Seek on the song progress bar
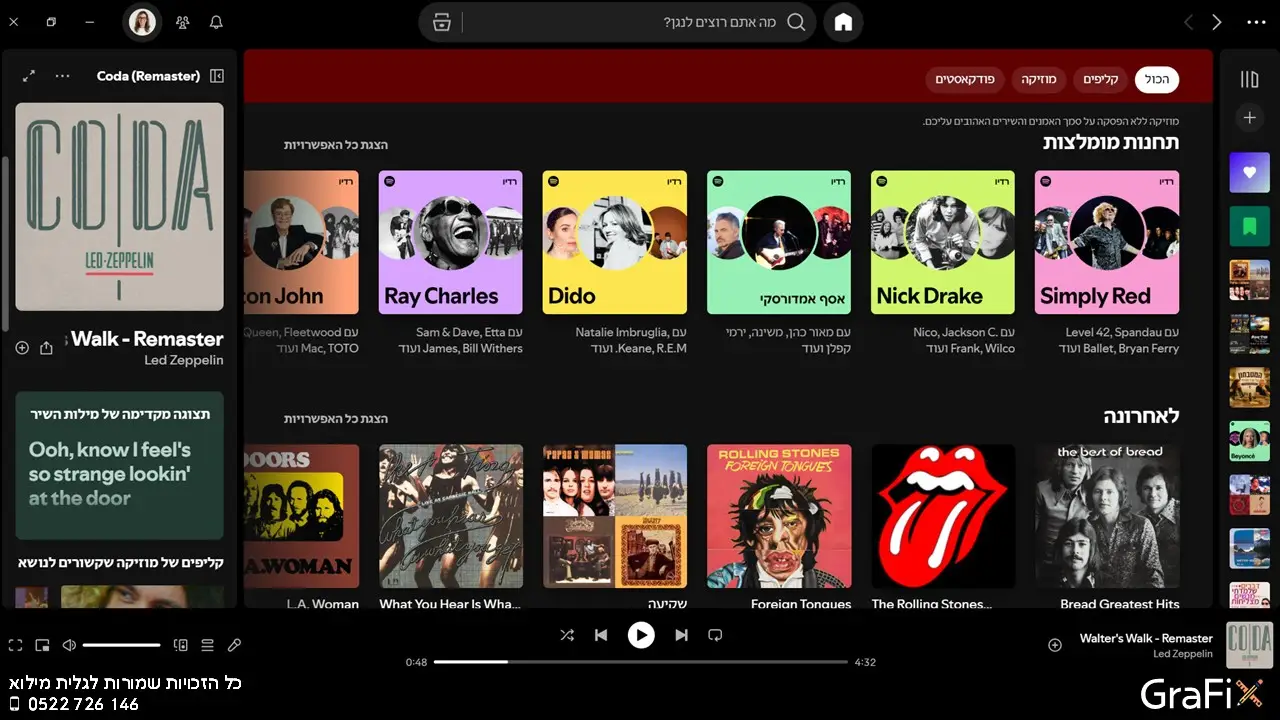The image size is (1280, 720). pyautogui.click(x=641, y=662)
